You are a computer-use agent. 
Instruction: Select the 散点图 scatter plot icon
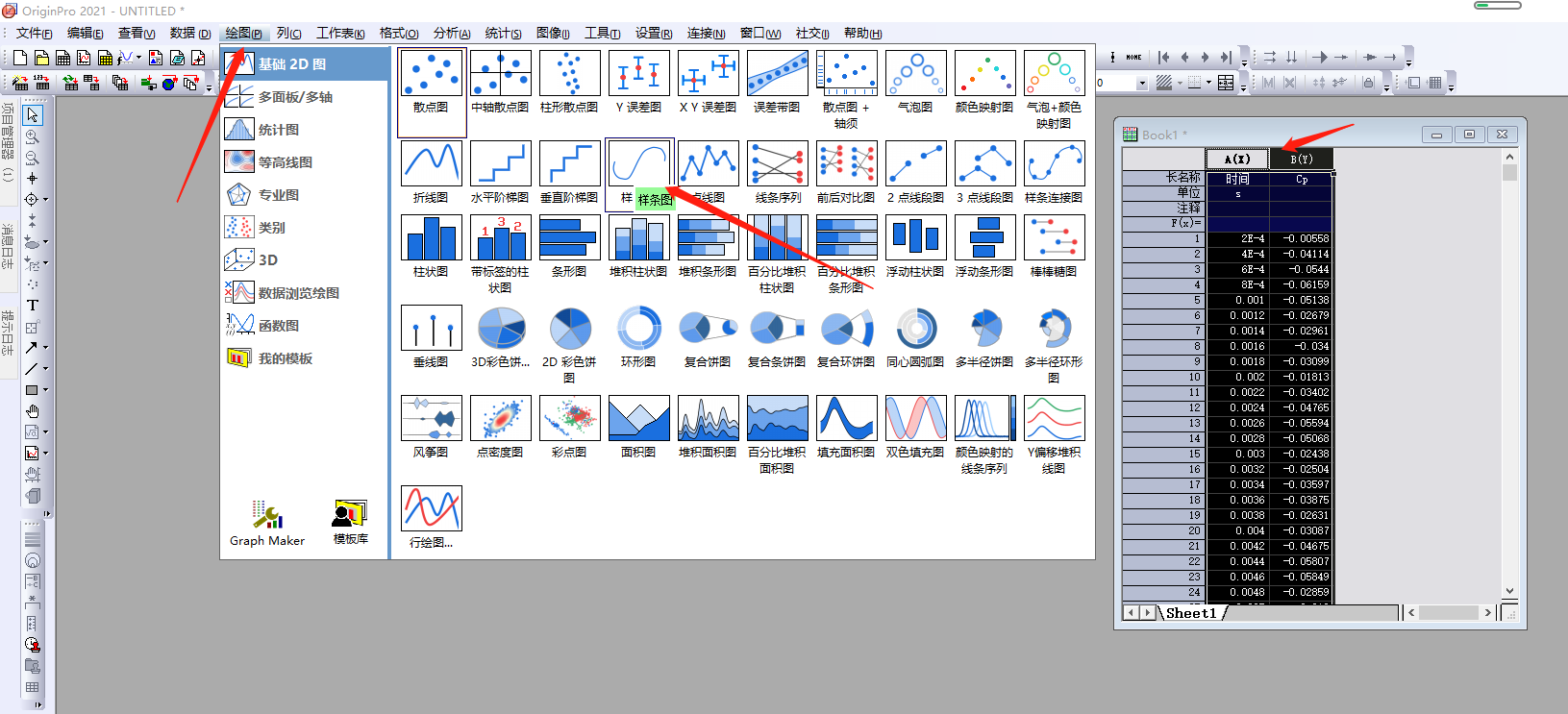[x=431, y=75]
